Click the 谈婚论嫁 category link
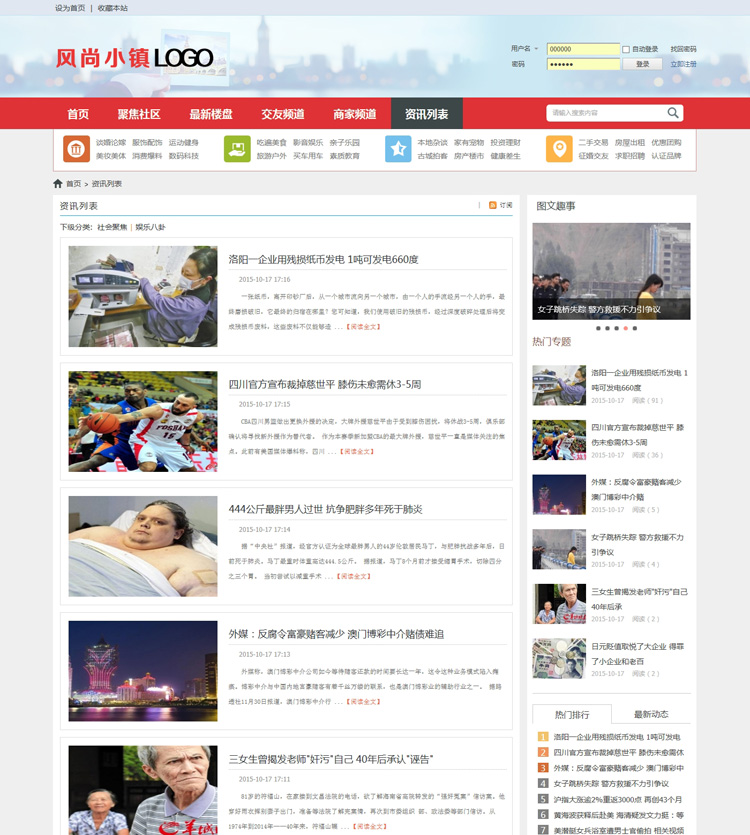 point(111,143)
